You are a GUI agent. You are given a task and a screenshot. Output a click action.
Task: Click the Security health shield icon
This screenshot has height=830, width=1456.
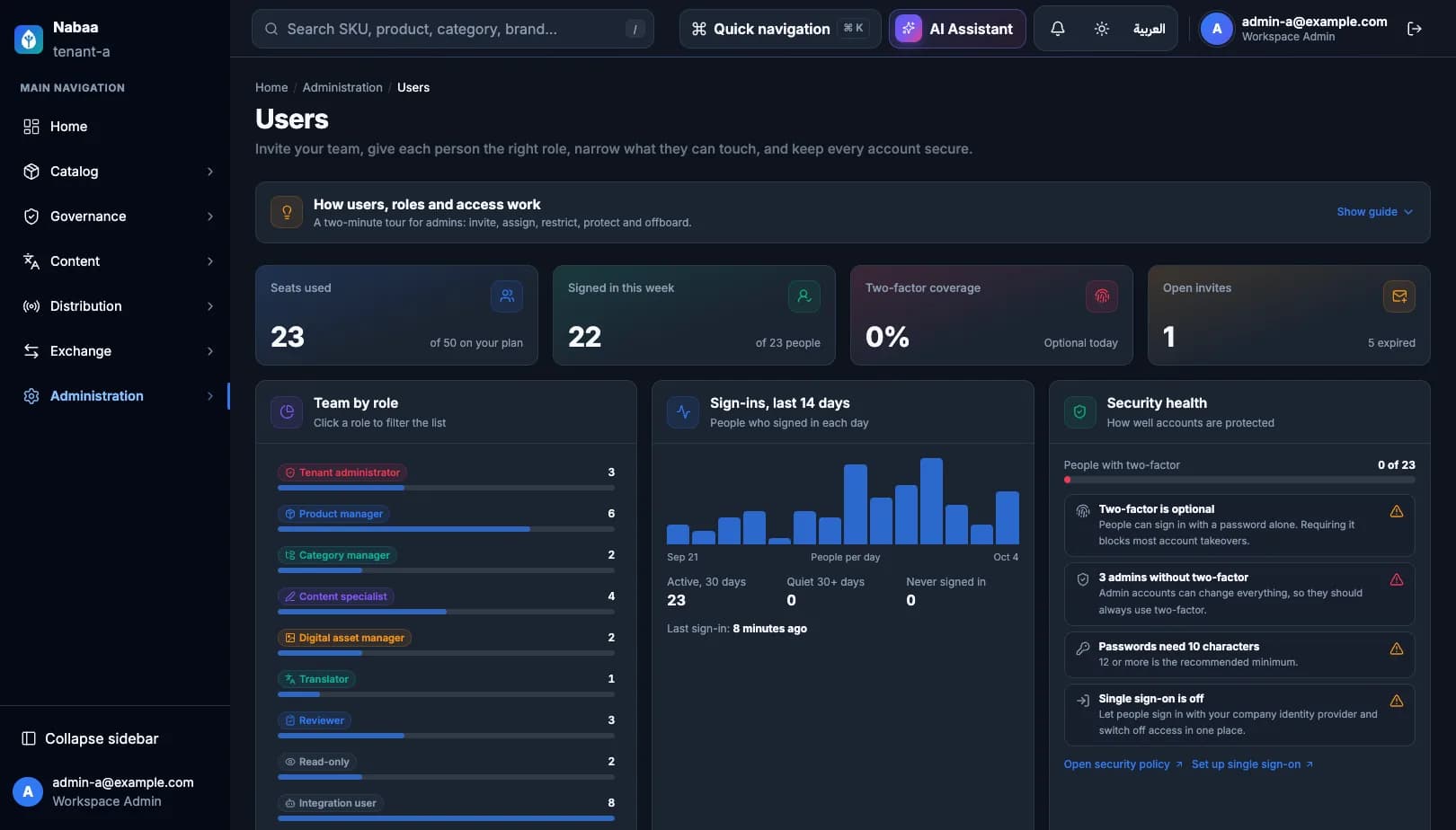(x=1079, y=411)
